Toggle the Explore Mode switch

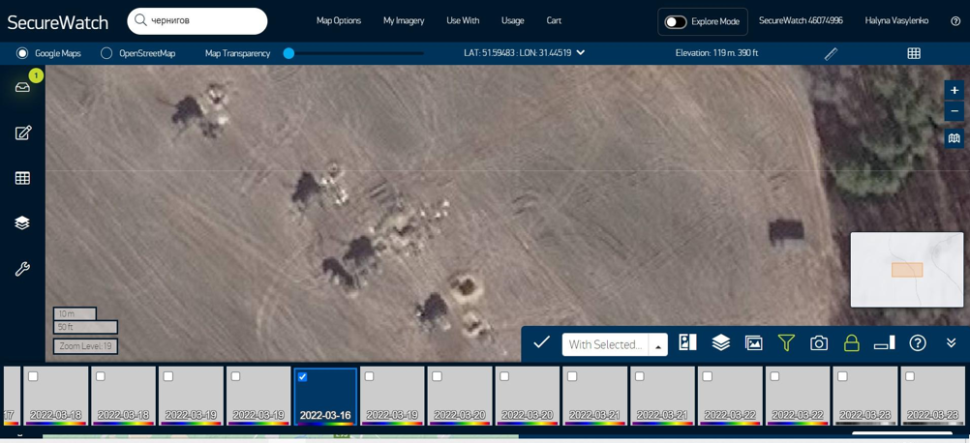pos(676,21)
